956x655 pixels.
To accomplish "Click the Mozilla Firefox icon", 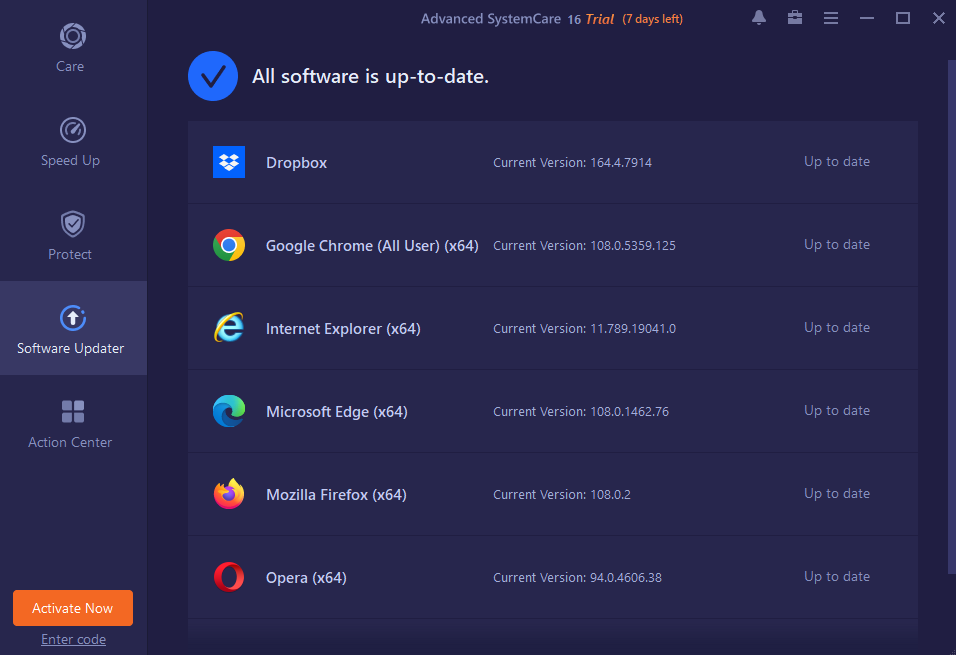I will 229,494.
